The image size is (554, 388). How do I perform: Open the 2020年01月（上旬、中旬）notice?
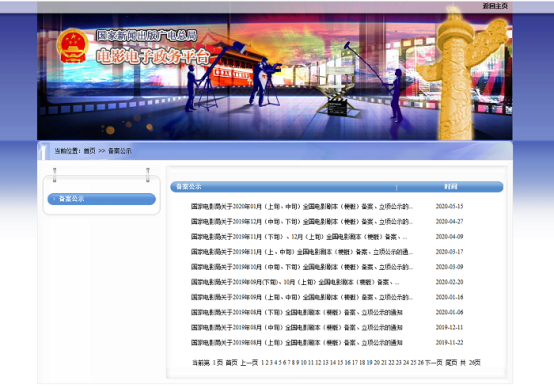click(302, 206)
